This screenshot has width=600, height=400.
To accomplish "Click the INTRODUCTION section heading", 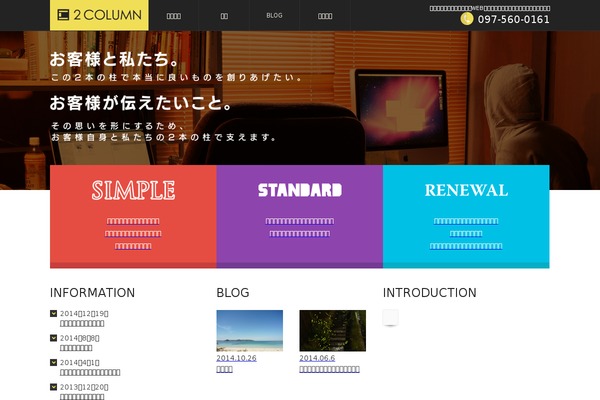I will pos(430,293).
